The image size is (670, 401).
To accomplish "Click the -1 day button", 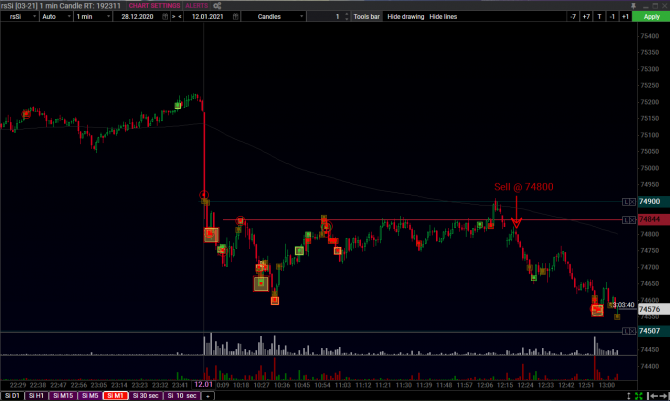I will click(x=612, y=17).
